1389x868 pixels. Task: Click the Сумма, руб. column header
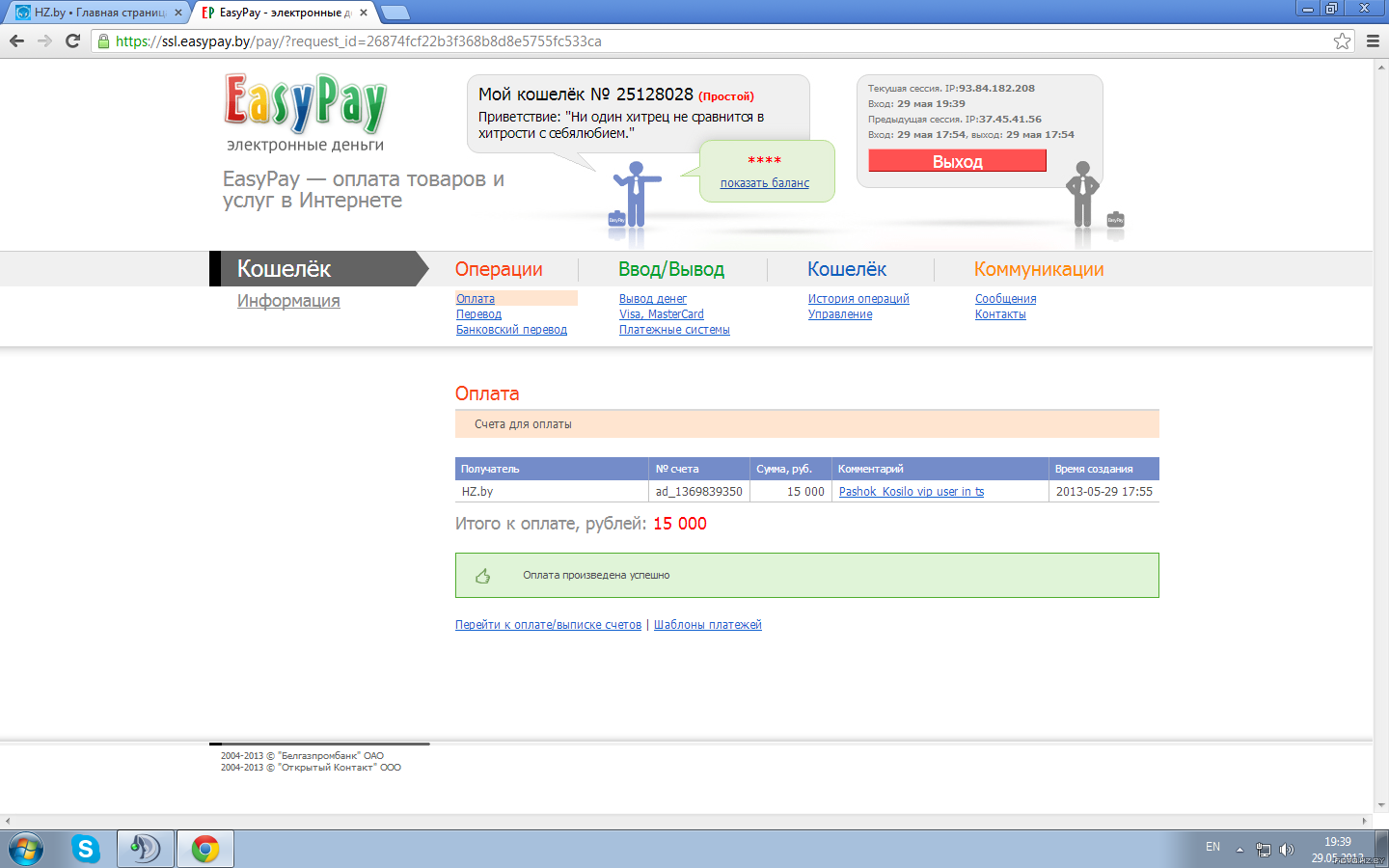point(791,469)
